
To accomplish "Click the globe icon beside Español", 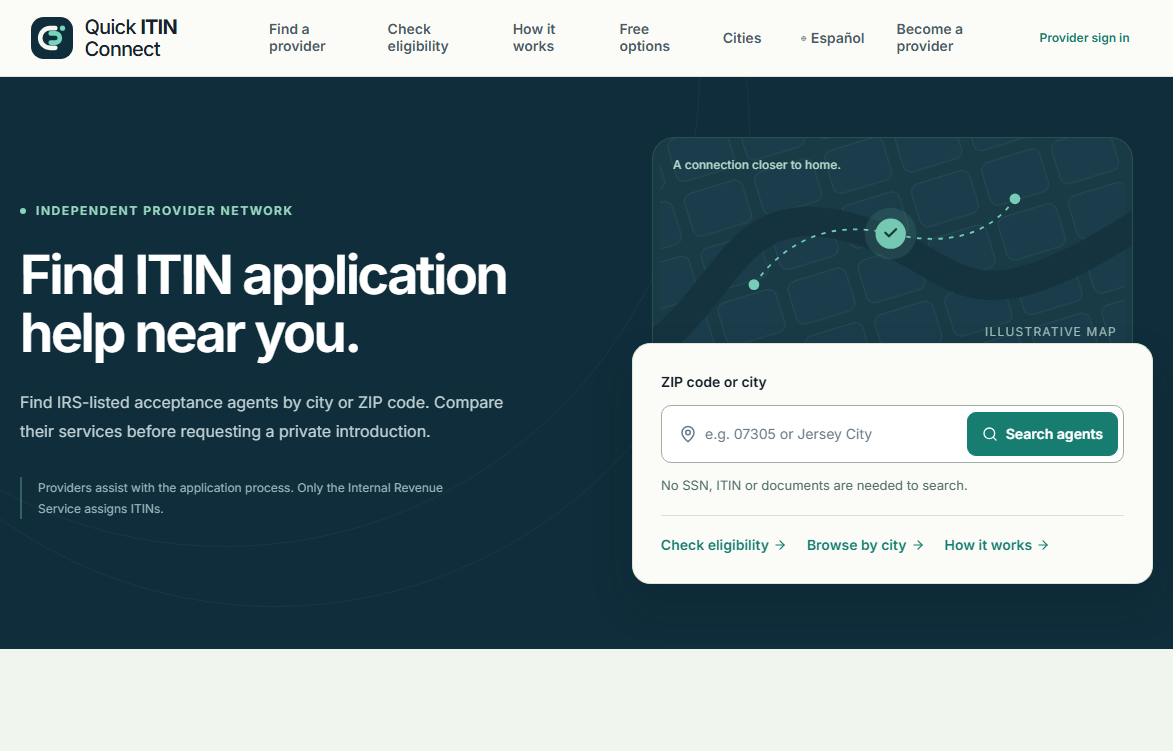I will (803, 38).
